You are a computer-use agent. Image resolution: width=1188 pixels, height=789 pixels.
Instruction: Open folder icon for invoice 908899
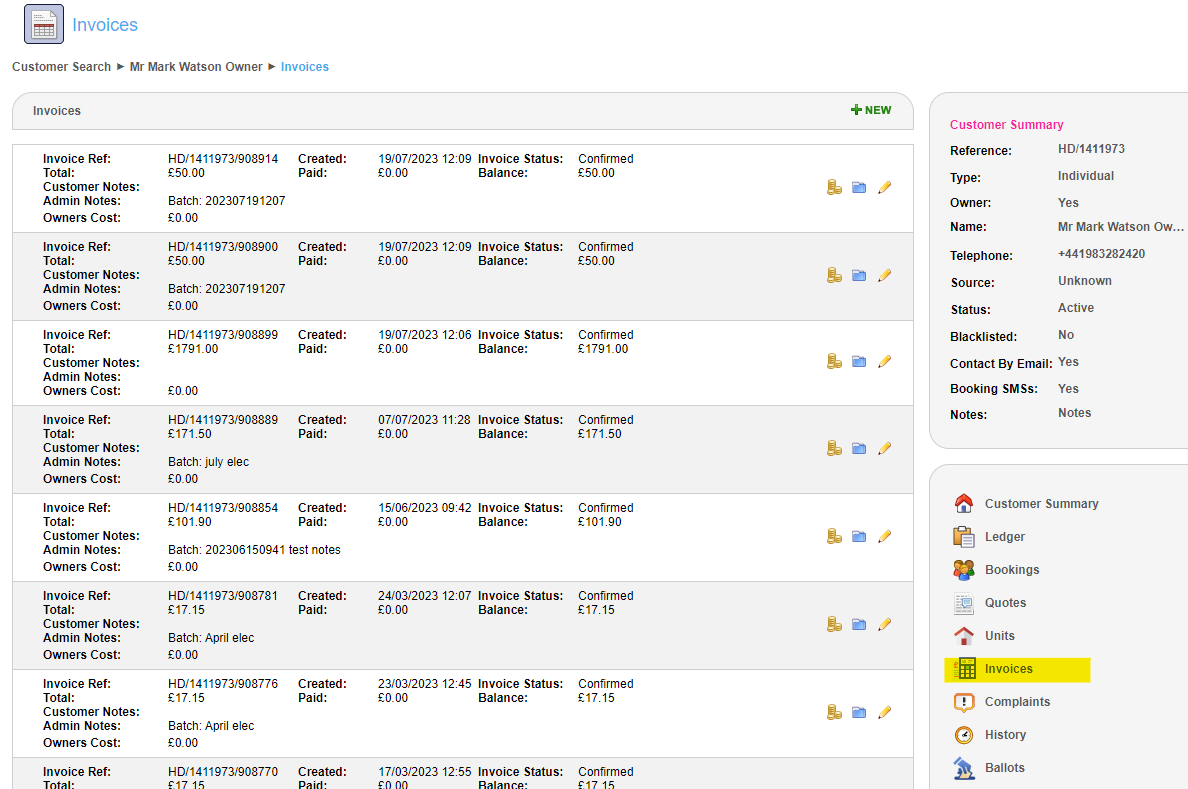point(858,362)
